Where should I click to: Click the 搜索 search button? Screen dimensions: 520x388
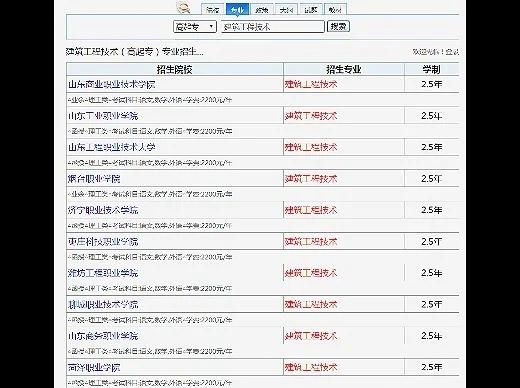click(x=338, y=26)
